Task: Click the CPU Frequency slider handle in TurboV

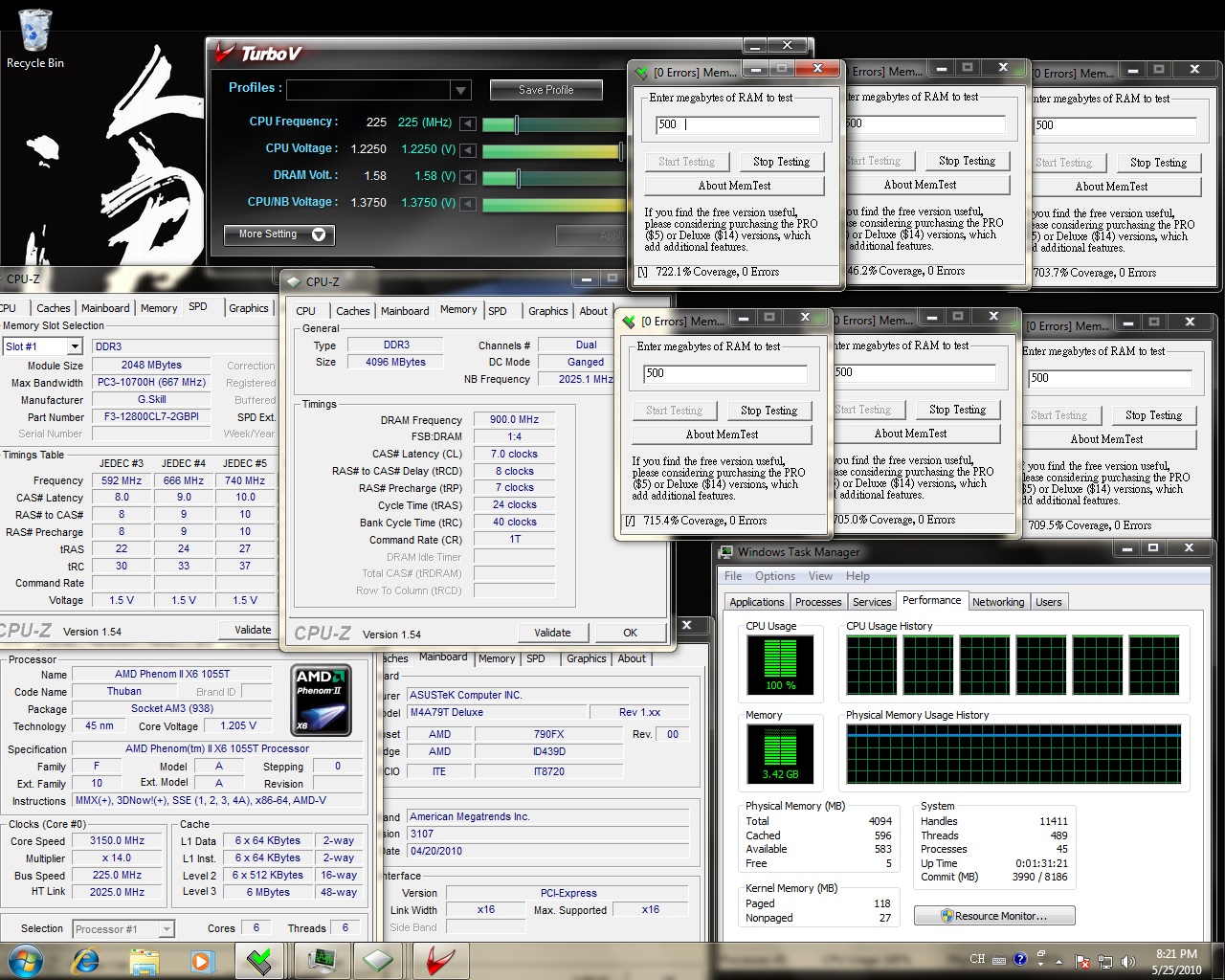Action: [x=517, y=123]
